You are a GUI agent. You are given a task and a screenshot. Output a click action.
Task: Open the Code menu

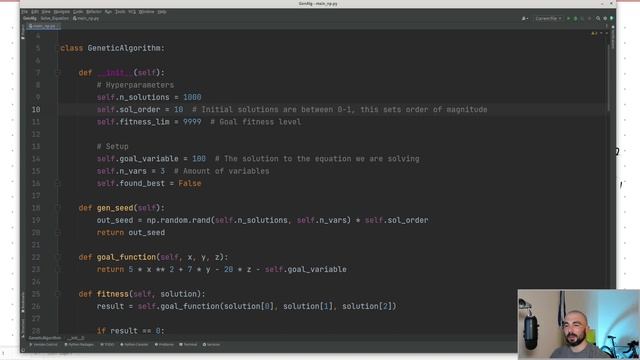click(78, 12)
